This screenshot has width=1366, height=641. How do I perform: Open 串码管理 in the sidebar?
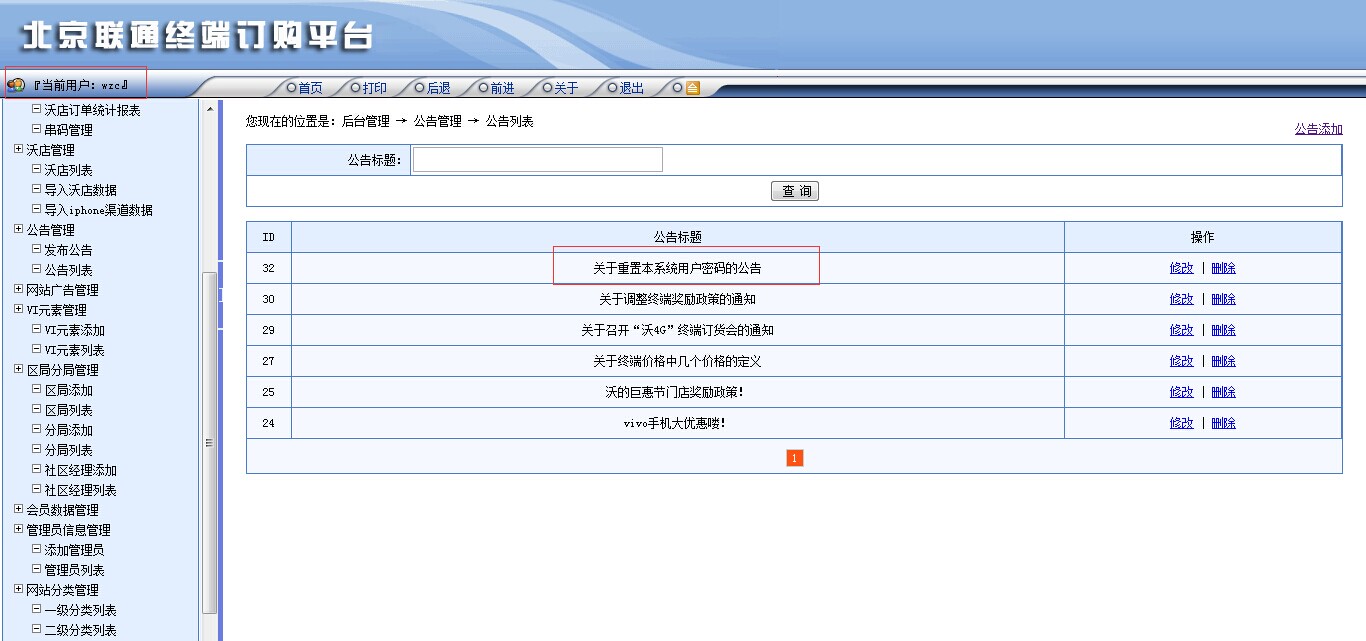pos(68,130)
